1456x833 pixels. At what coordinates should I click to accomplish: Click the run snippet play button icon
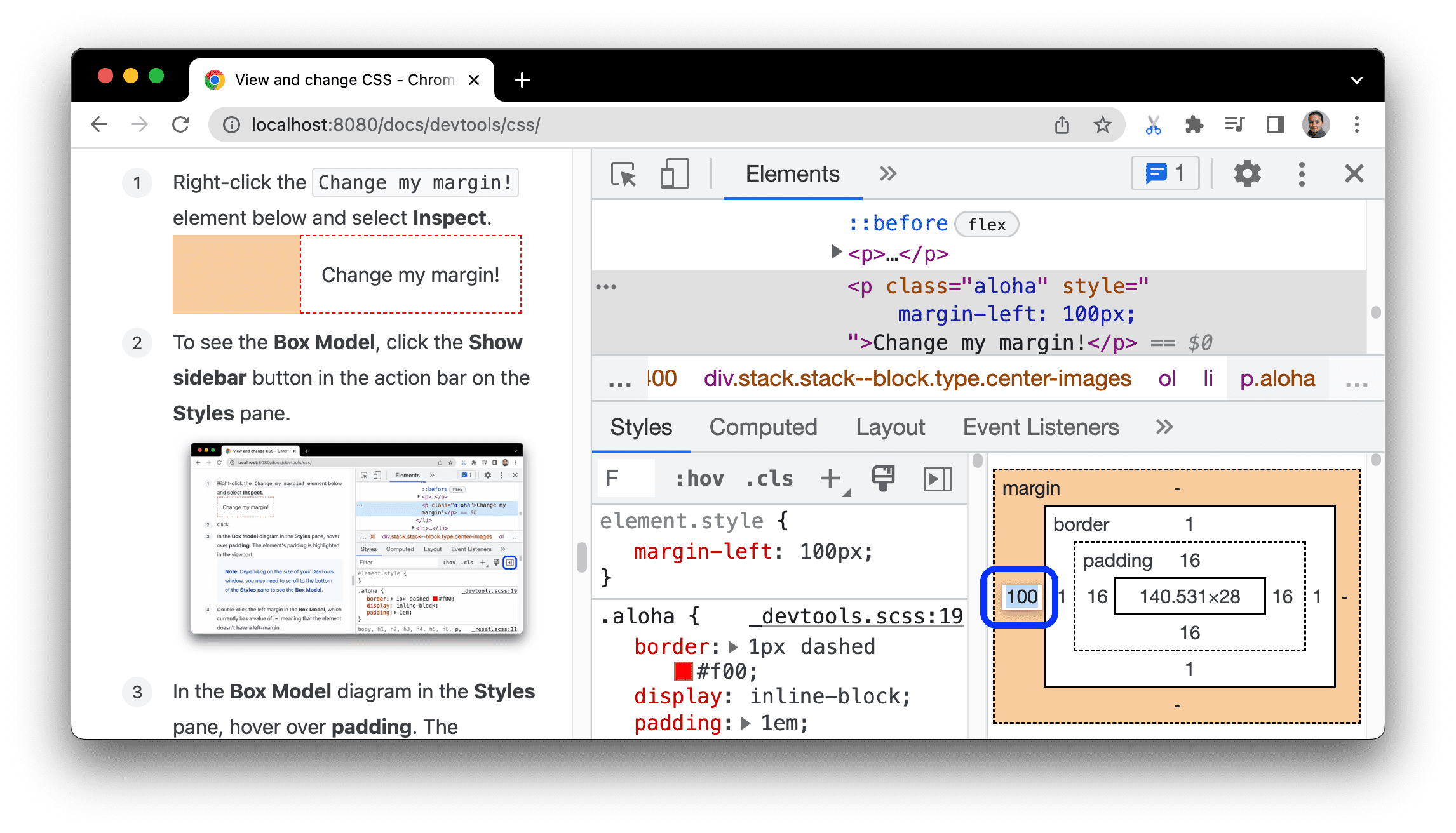[935, 480]
